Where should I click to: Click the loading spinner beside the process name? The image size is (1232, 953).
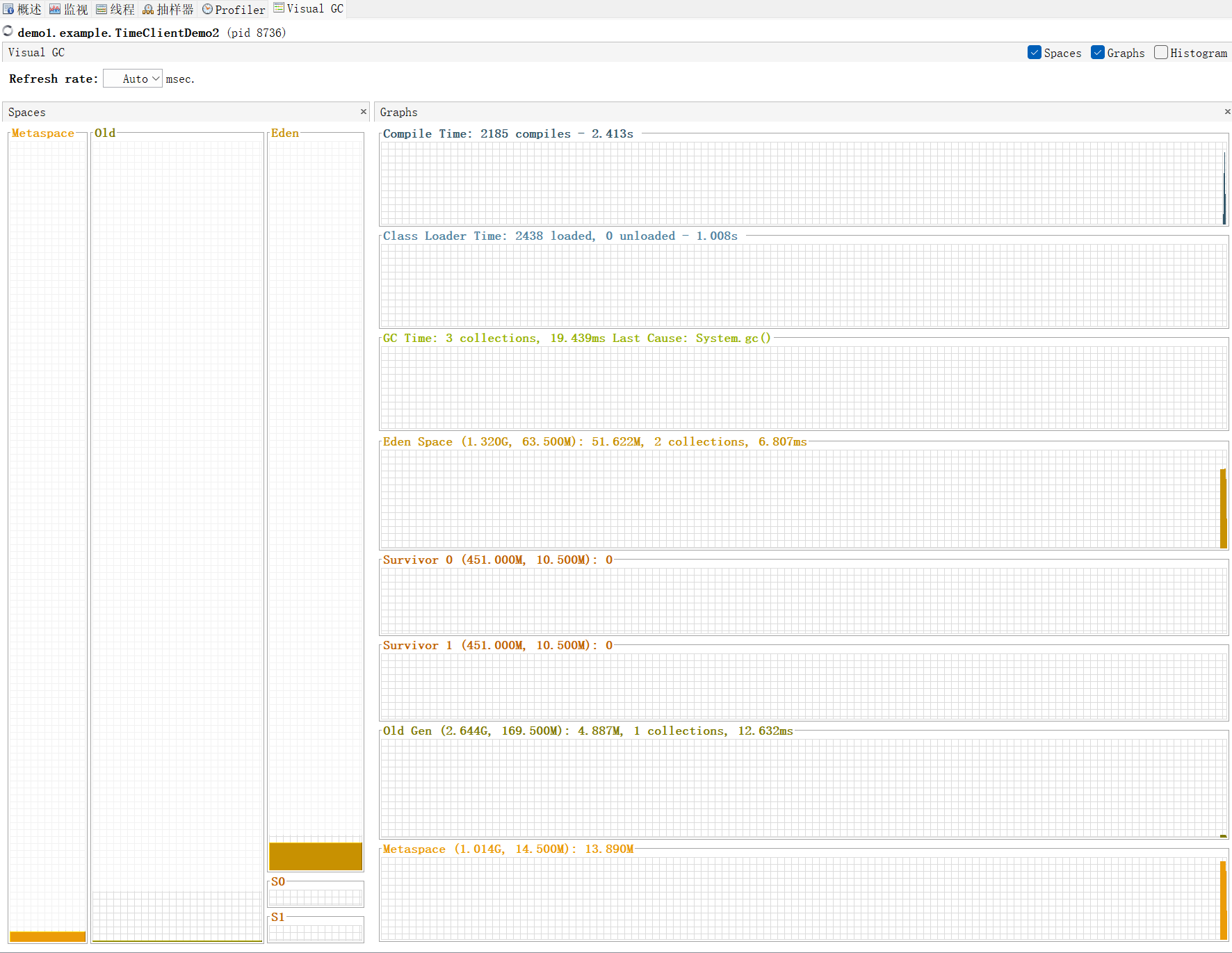click(8, 31)
